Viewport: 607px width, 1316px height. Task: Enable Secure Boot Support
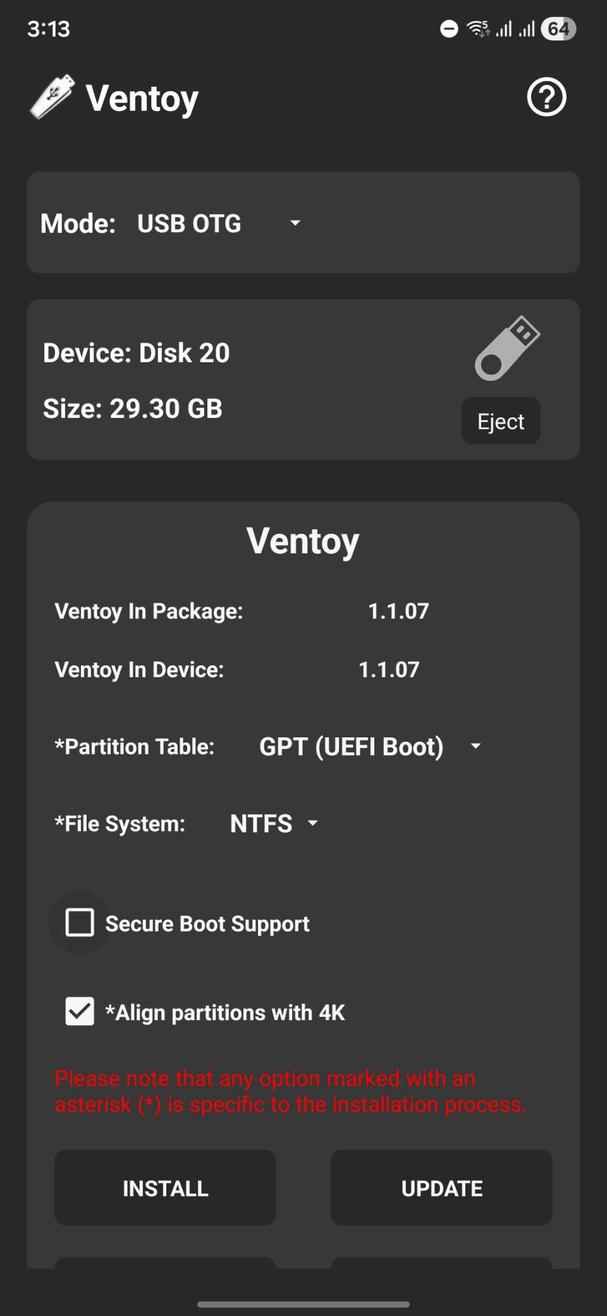[79, 922]
